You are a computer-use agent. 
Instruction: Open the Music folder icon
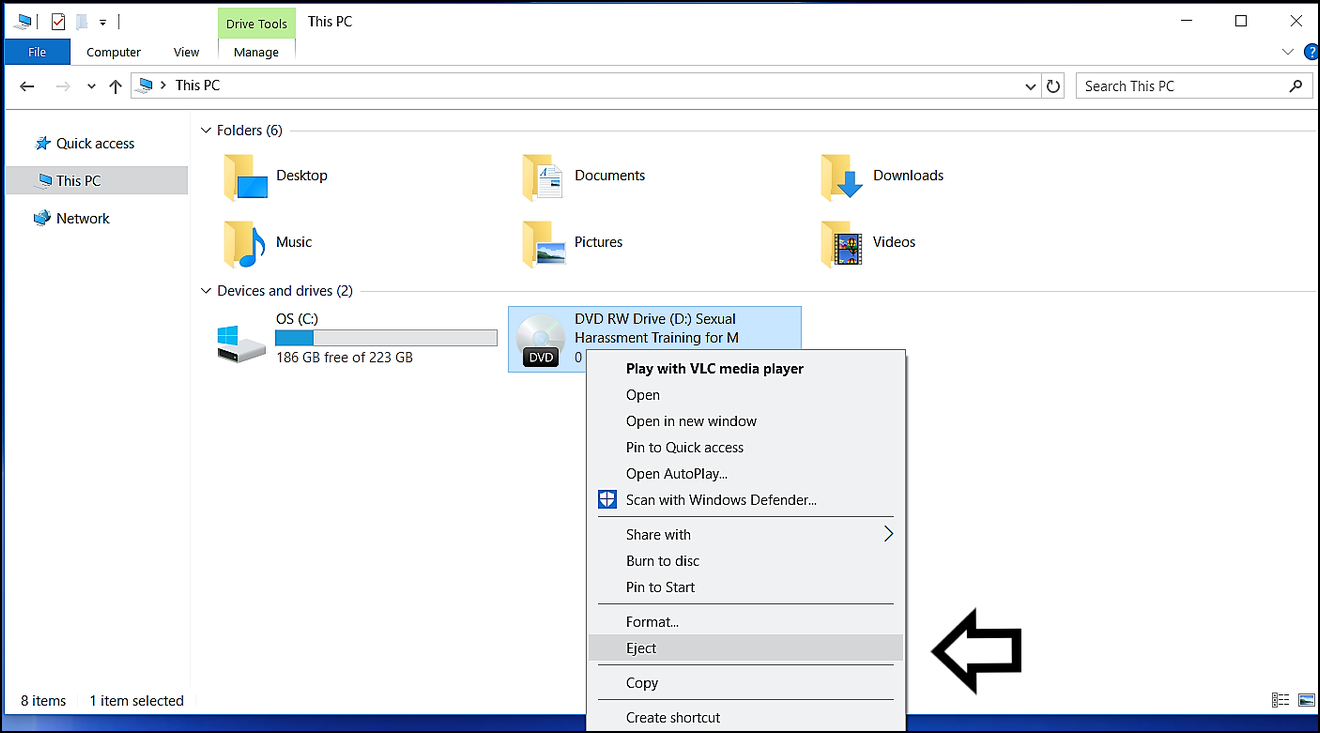click(244, 243)
